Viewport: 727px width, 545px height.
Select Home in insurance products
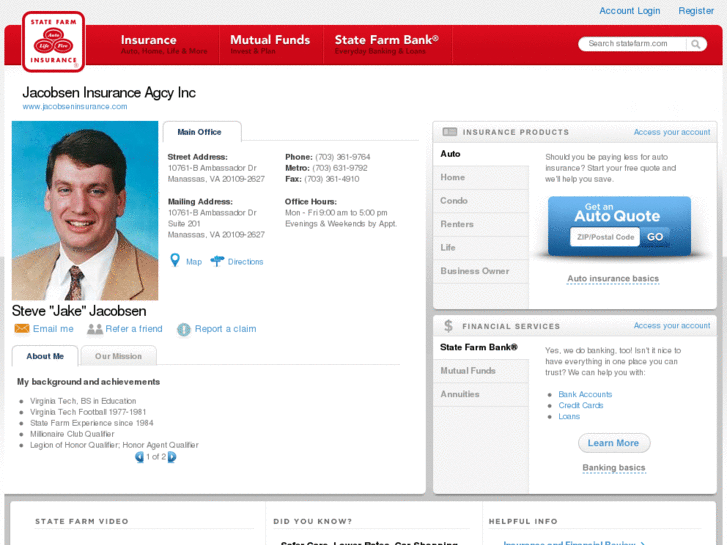point(481,178)
